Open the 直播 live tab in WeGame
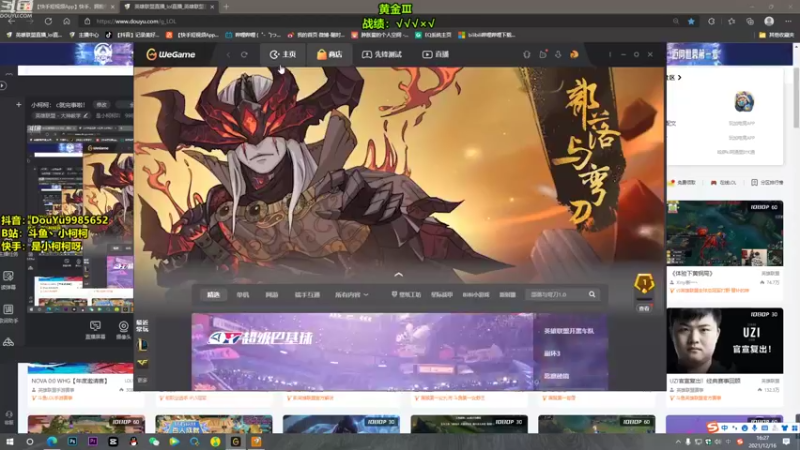 point(436,54)
